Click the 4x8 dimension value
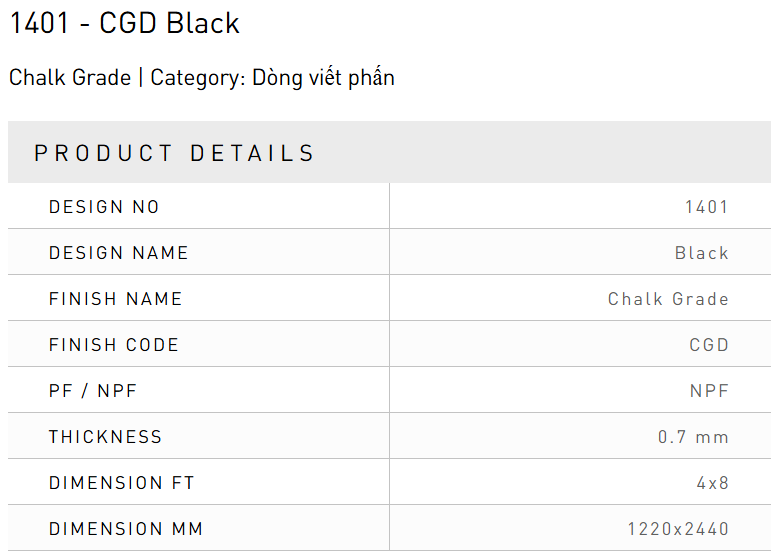 pyautogui.click(x=712, y=483)
